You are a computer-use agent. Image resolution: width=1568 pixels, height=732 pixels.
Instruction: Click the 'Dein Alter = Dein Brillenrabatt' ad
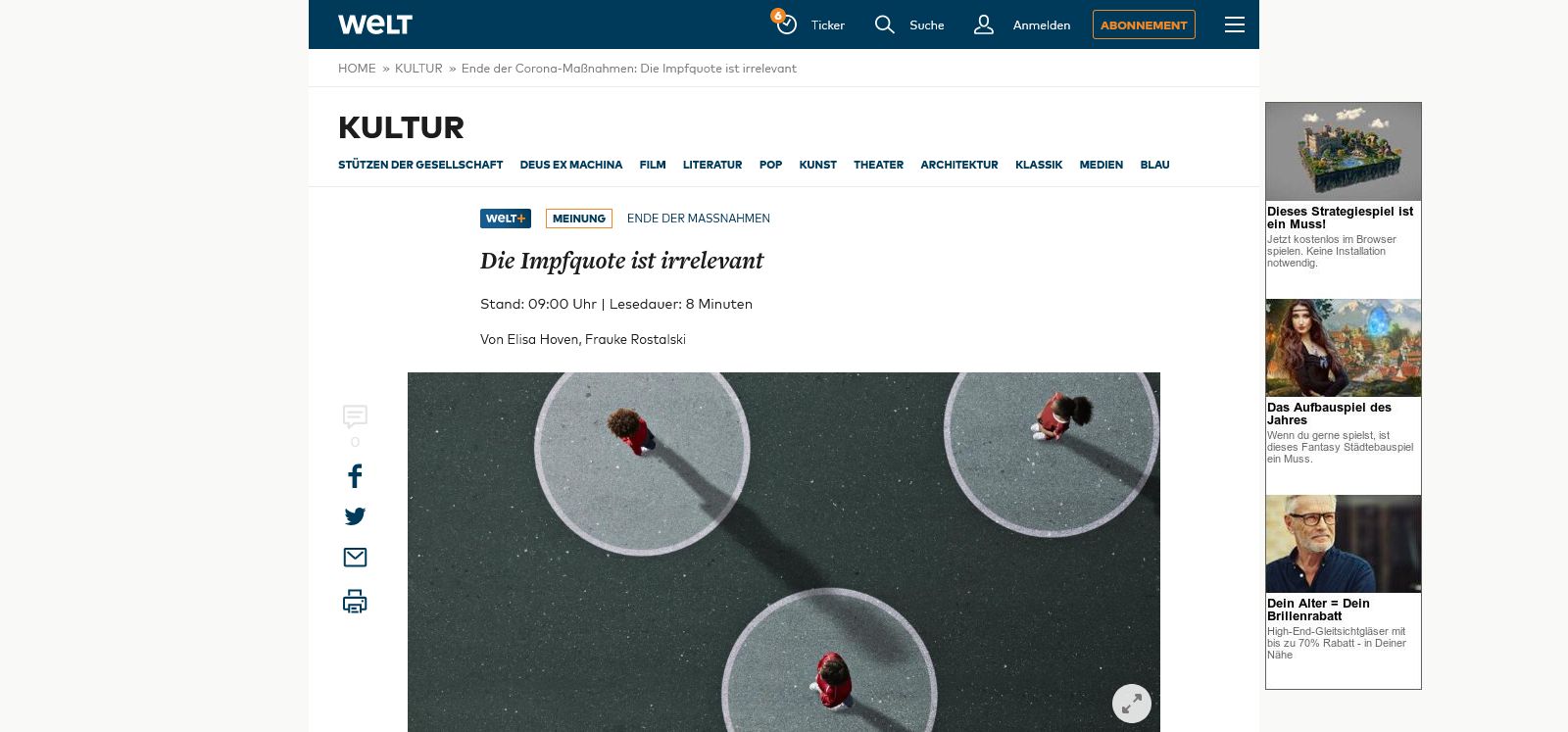coord(1318,610)
